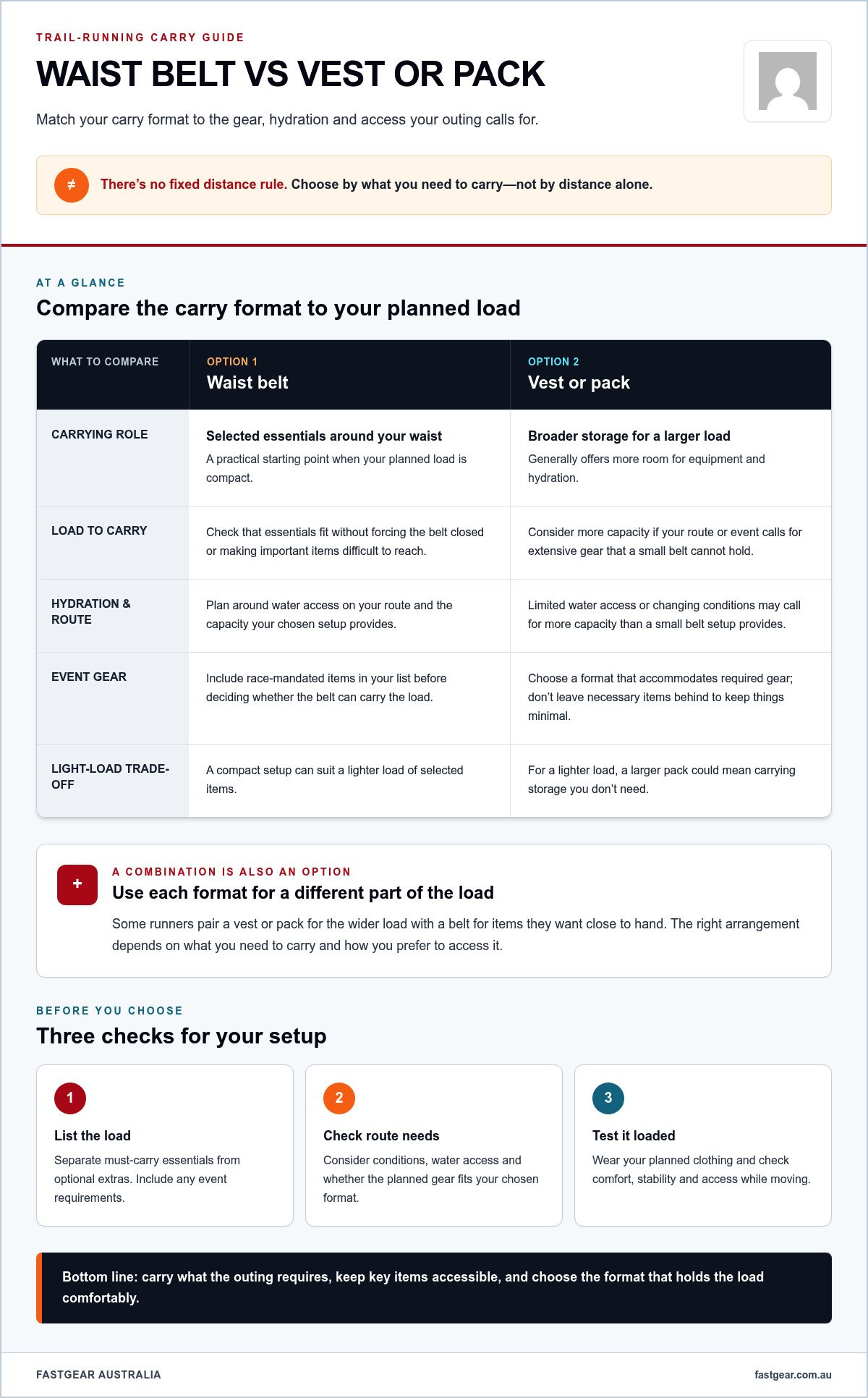Click the WAIST BELT VS VEST OR PACK title

[x=291, y=74]
